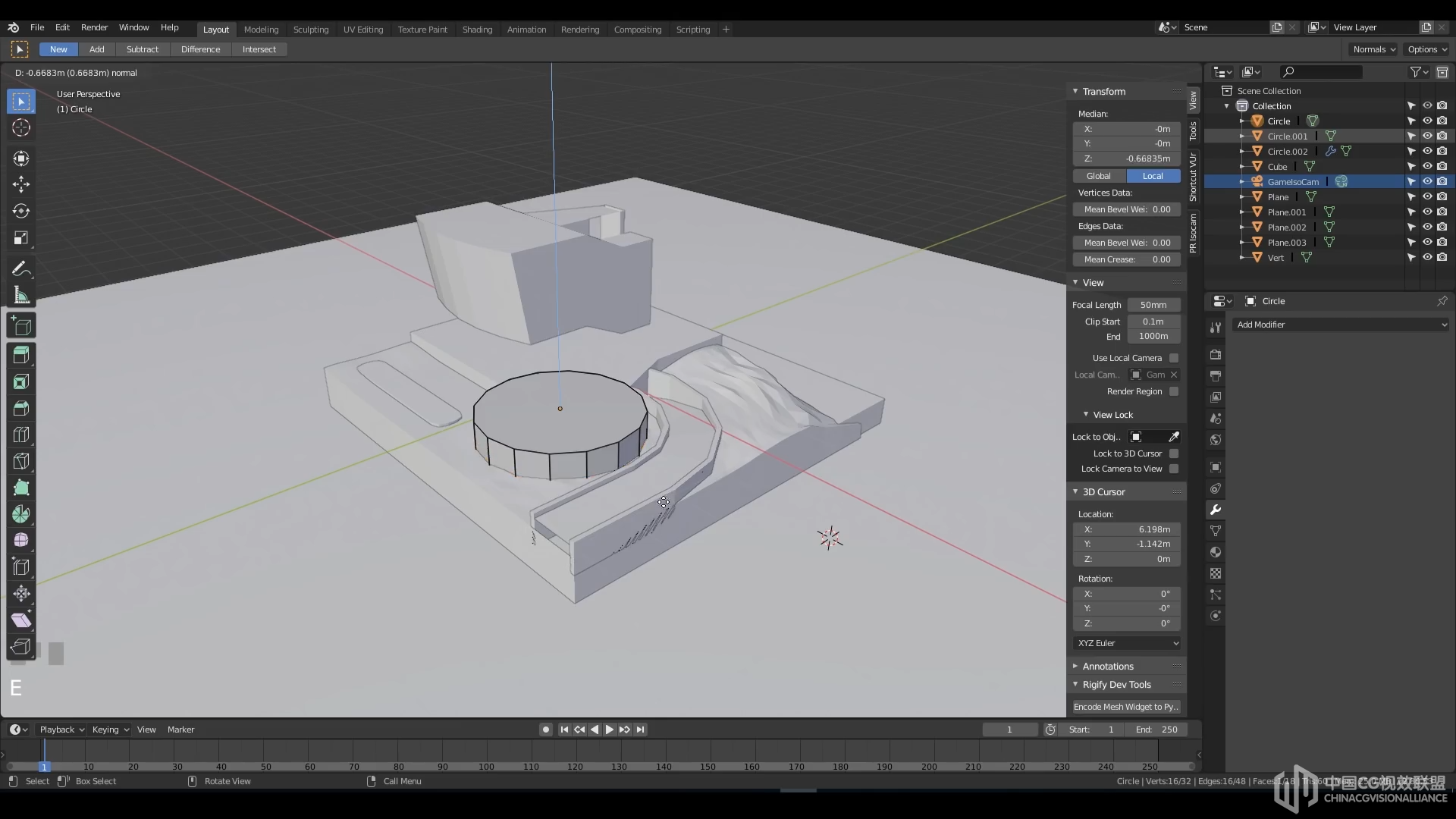Pick object with Lock to Object eyedropper
The image size is (1456, 819).
[1174, 437]
